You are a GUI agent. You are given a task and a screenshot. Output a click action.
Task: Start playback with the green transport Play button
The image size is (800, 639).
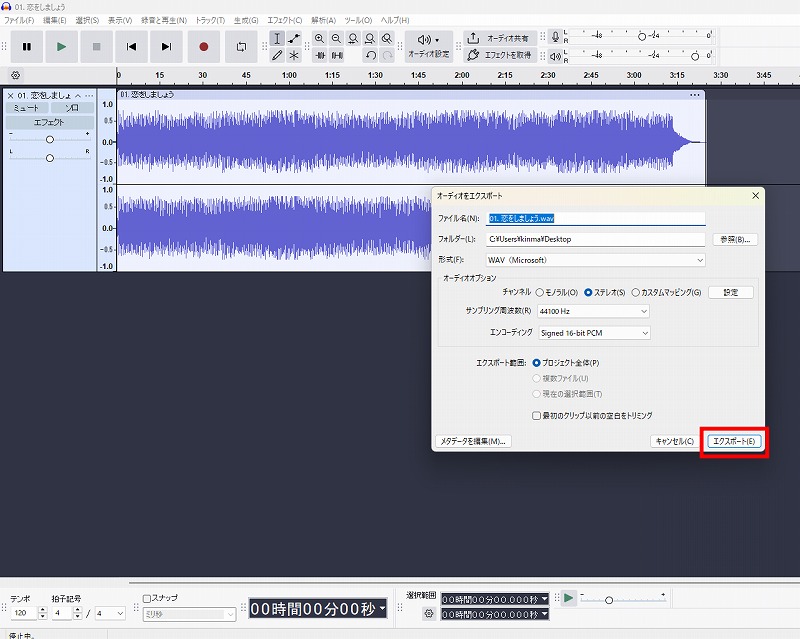(x=61, y=46)
